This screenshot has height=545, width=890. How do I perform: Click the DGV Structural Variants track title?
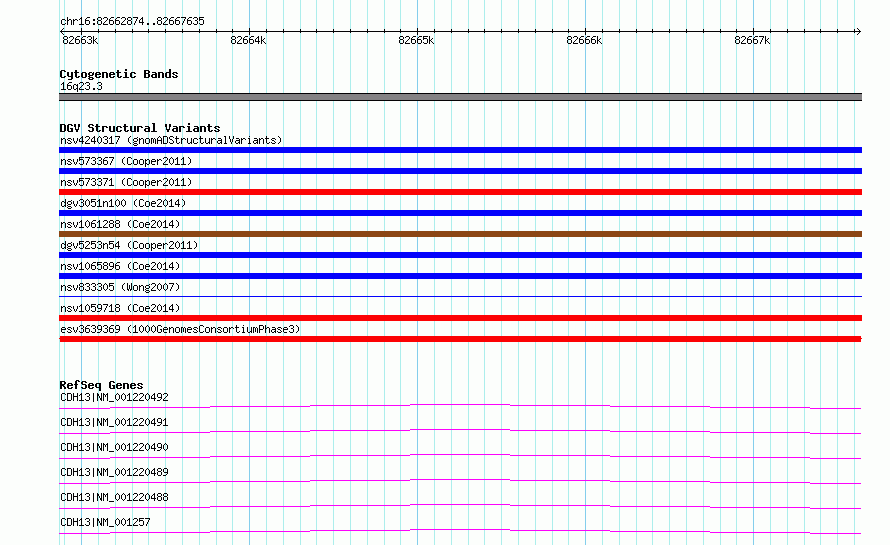point(140,128)
